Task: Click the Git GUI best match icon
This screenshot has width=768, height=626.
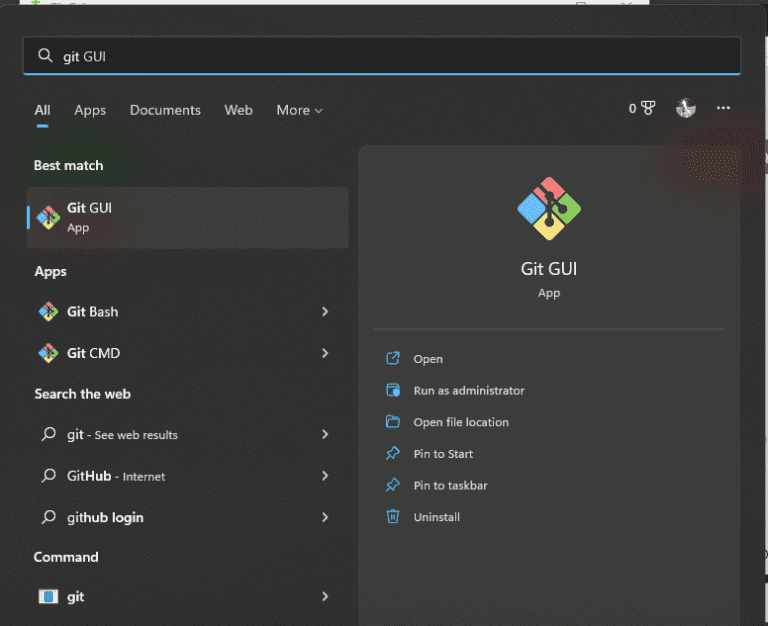Action: coord(48,217)
